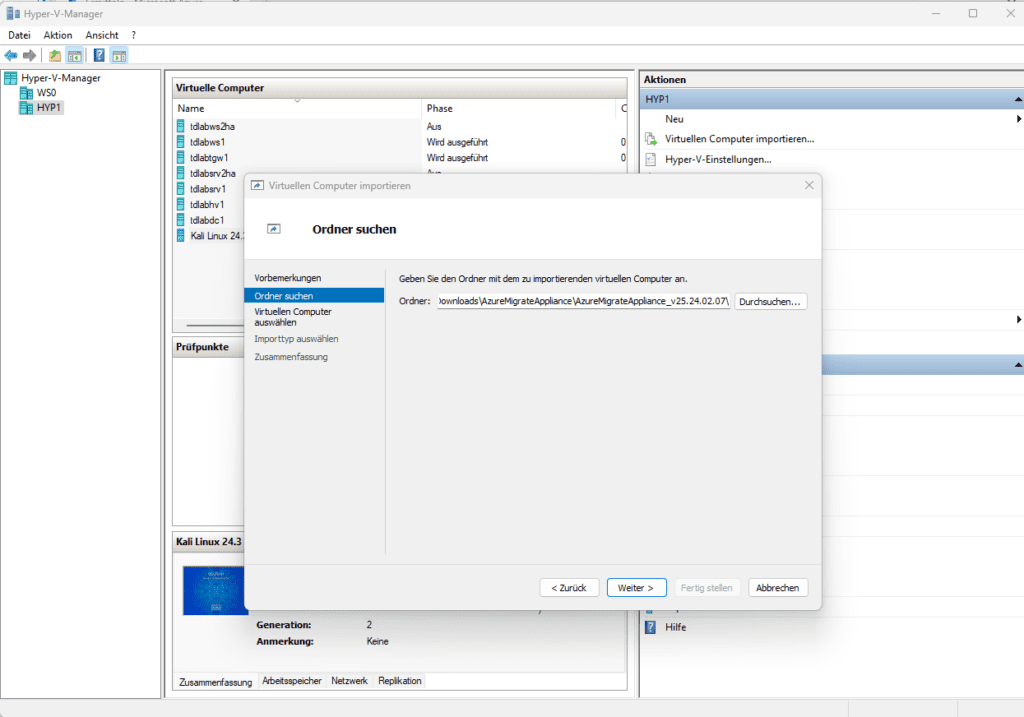The image size is (1024, 717).
Task: Open the ? help menu
Action: click(x=133, y=35)
